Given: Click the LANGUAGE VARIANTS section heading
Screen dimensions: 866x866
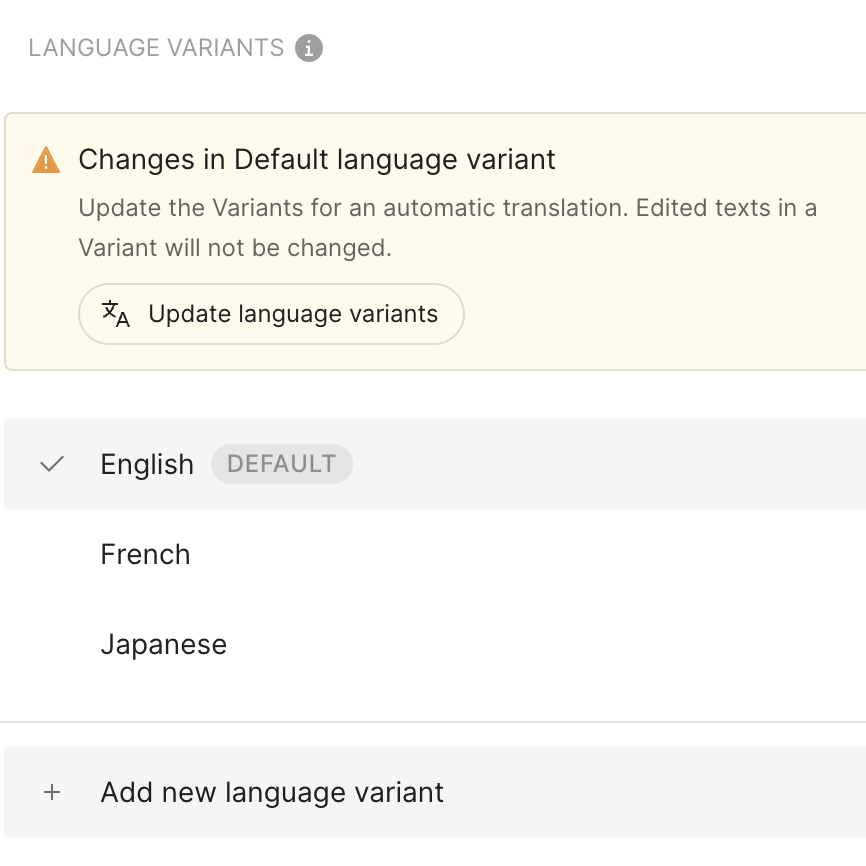Looking at the screenshot, I should (156, 48).
